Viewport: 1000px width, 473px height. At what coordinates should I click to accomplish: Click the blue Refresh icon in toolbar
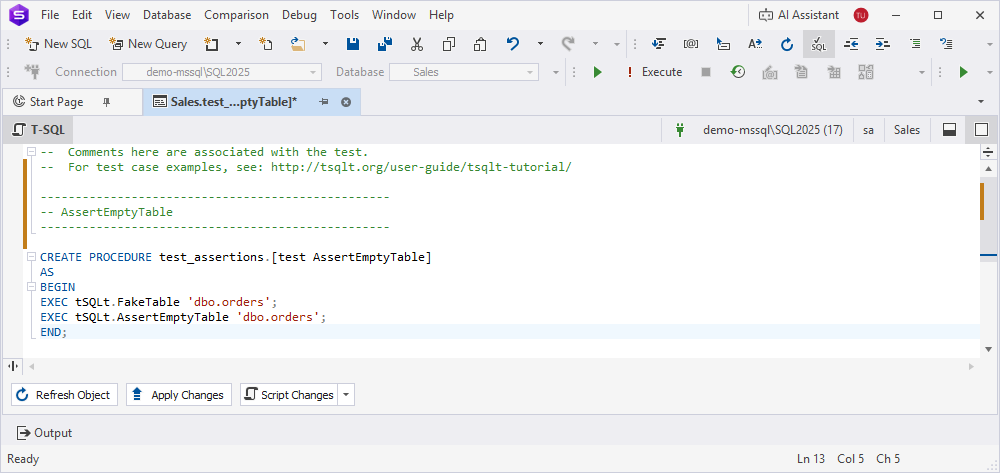tap(787, 44)
